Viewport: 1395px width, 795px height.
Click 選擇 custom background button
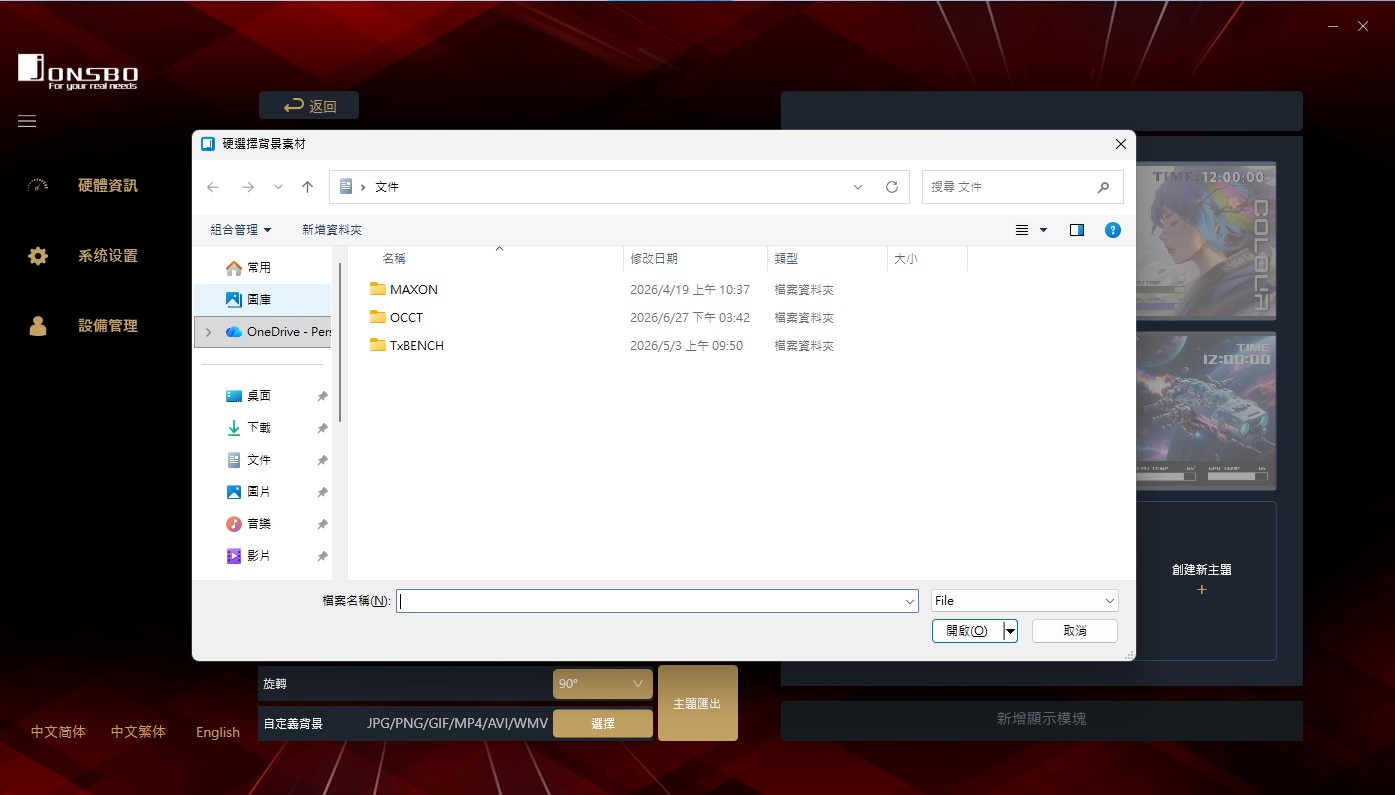click(x=603, y=723)
